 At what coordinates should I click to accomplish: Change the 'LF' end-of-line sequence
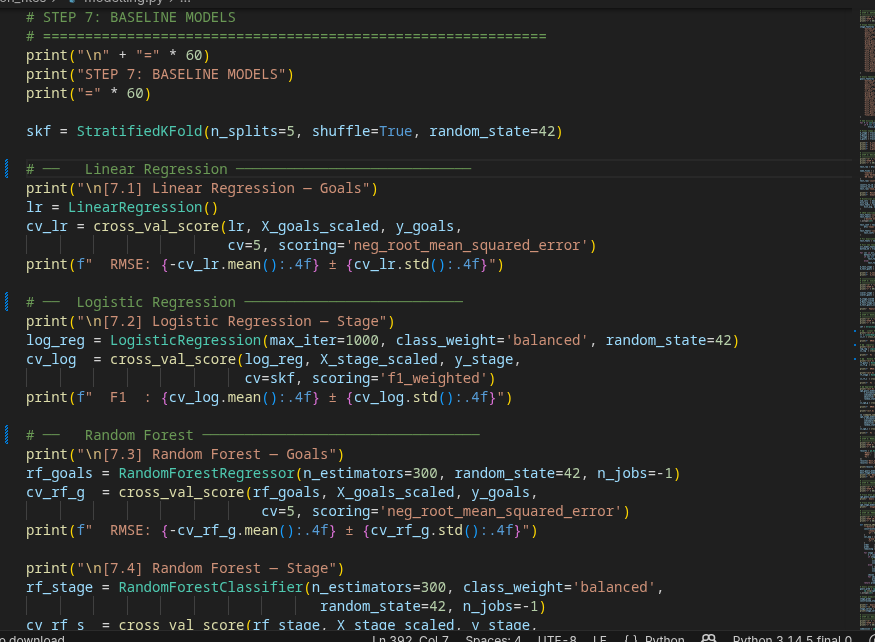pos(600,639)
